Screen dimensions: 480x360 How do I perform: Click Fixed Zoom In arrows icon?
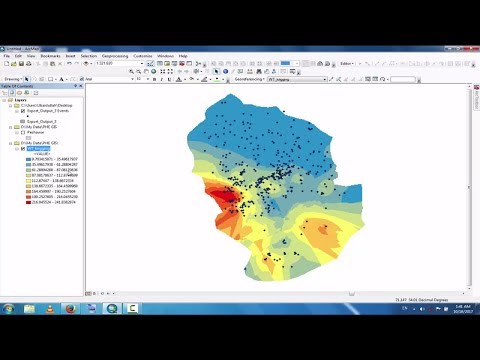click(x=163, y=71)
